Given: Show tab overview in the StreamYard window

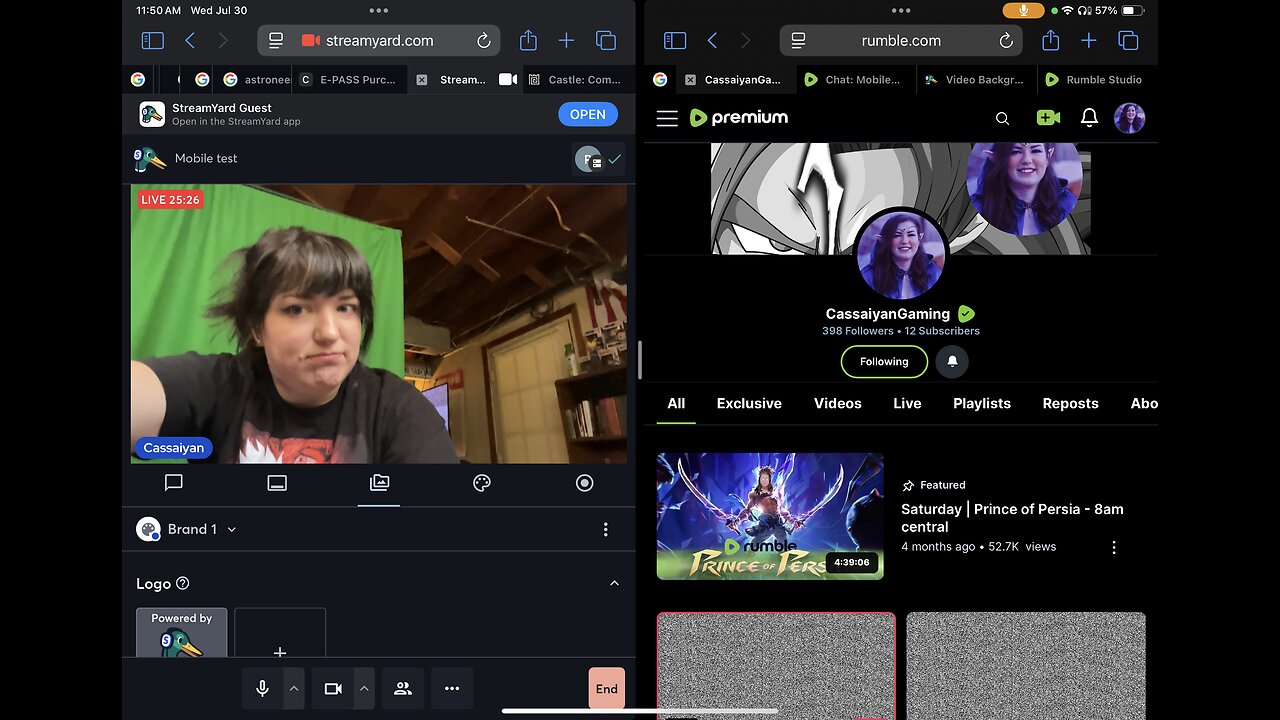Looking at the screenshot, I should [x=605, y=41].
